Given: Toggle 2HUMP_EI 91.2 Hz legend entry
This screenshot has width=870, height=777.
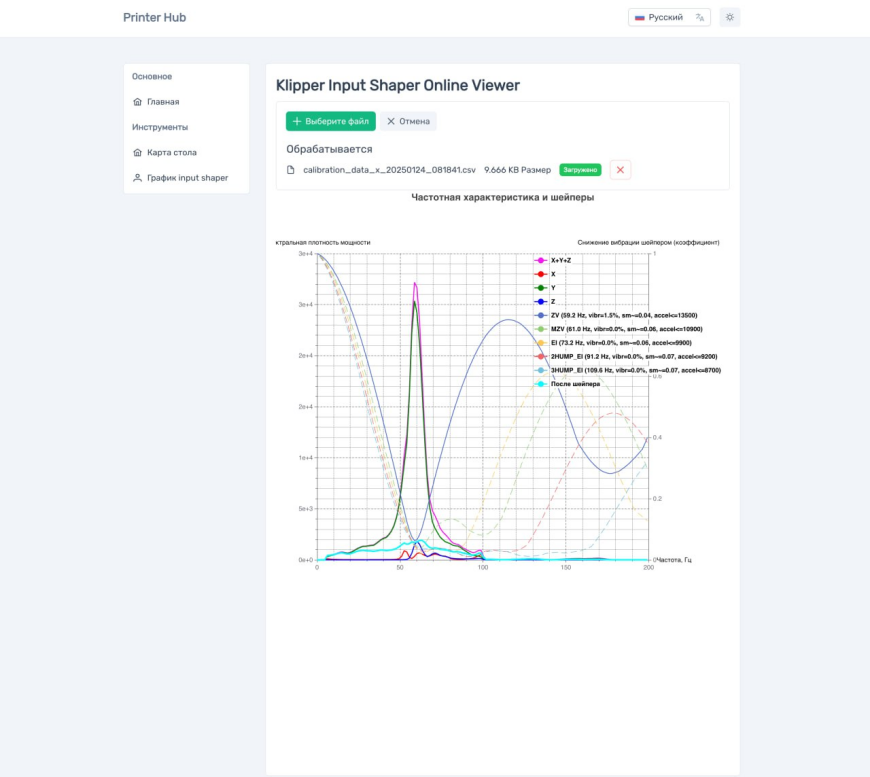Looking at the screenshot, I should [x=626, y=356].
